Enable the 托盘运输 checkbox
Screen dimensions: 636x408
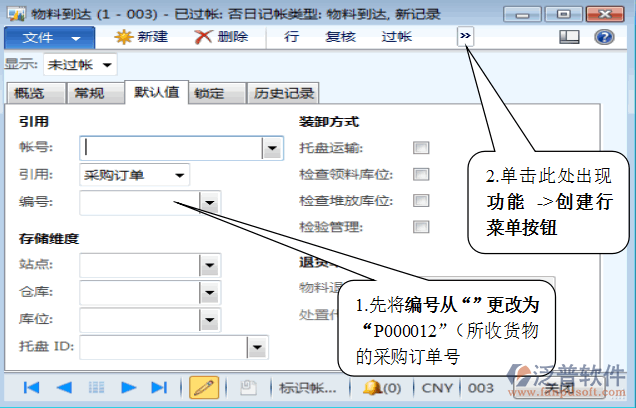(x=421, y=148)
